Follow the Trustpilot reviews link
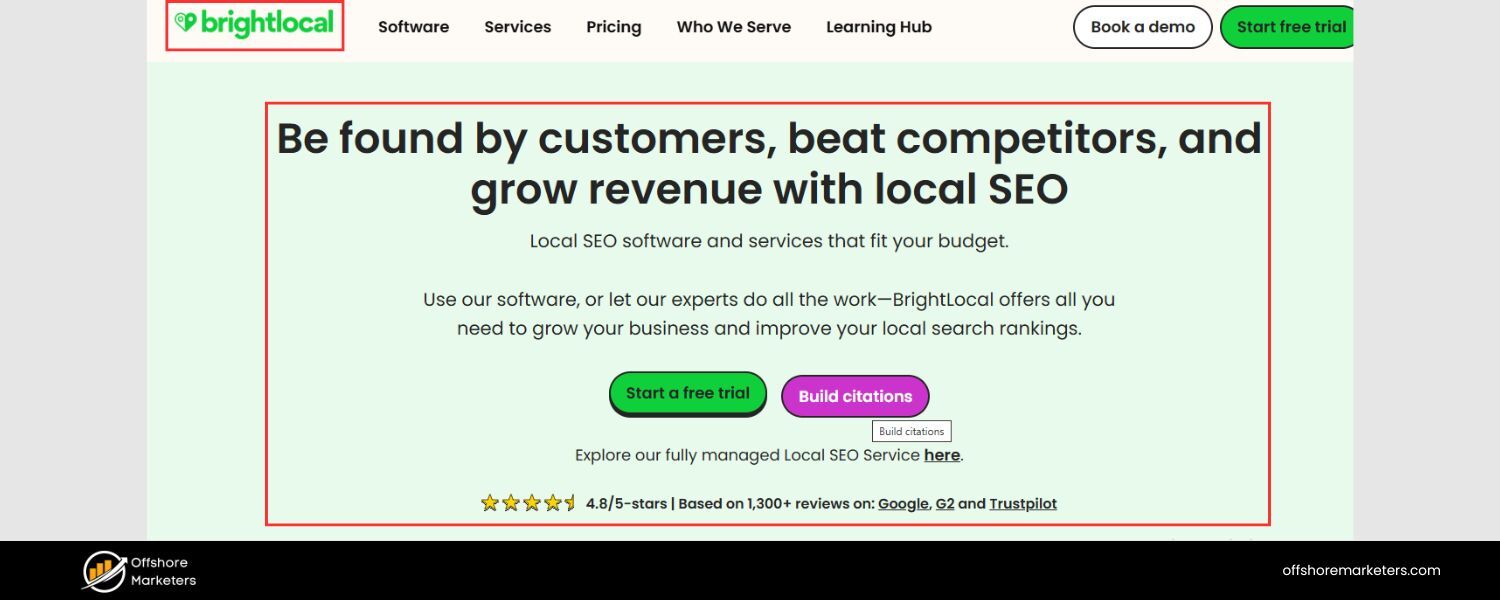 (x=1022, y=503)
